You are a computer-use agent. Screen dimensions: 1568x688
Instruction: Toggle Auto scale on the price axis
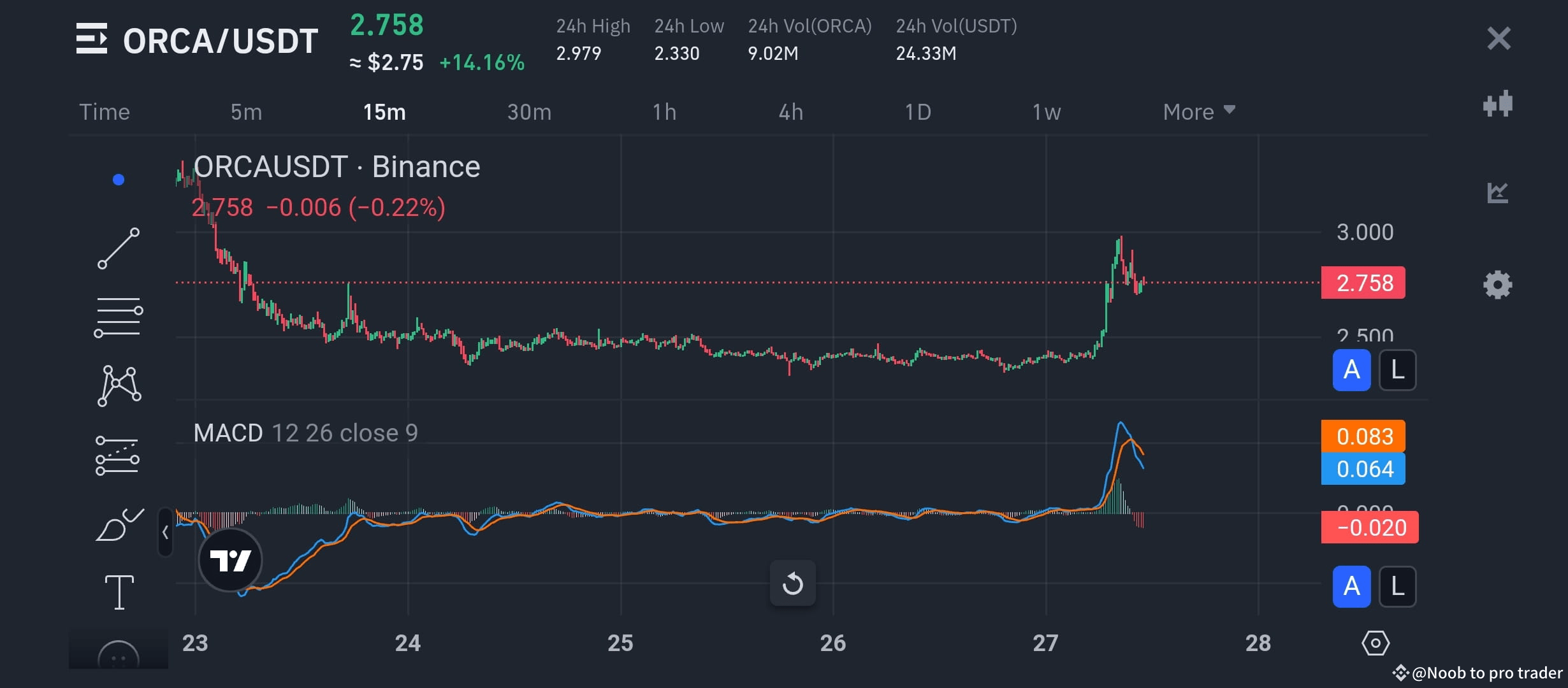pos(1351,369)
